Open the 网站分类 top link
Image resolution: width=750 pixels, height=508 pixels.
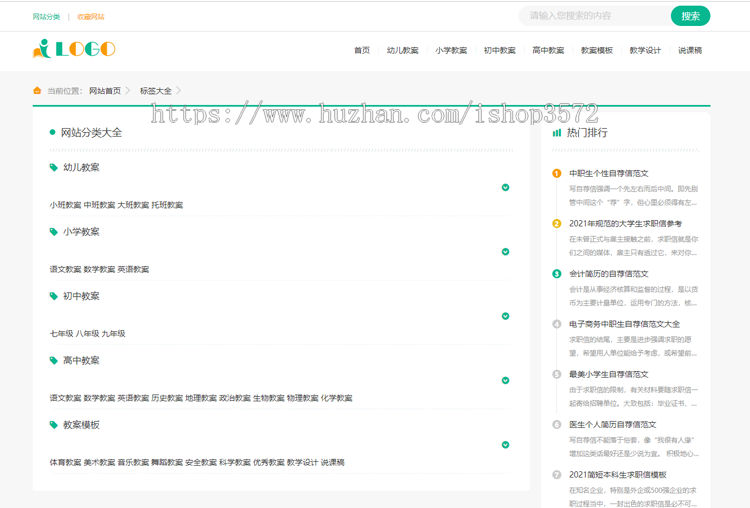(x=46, y=17)
